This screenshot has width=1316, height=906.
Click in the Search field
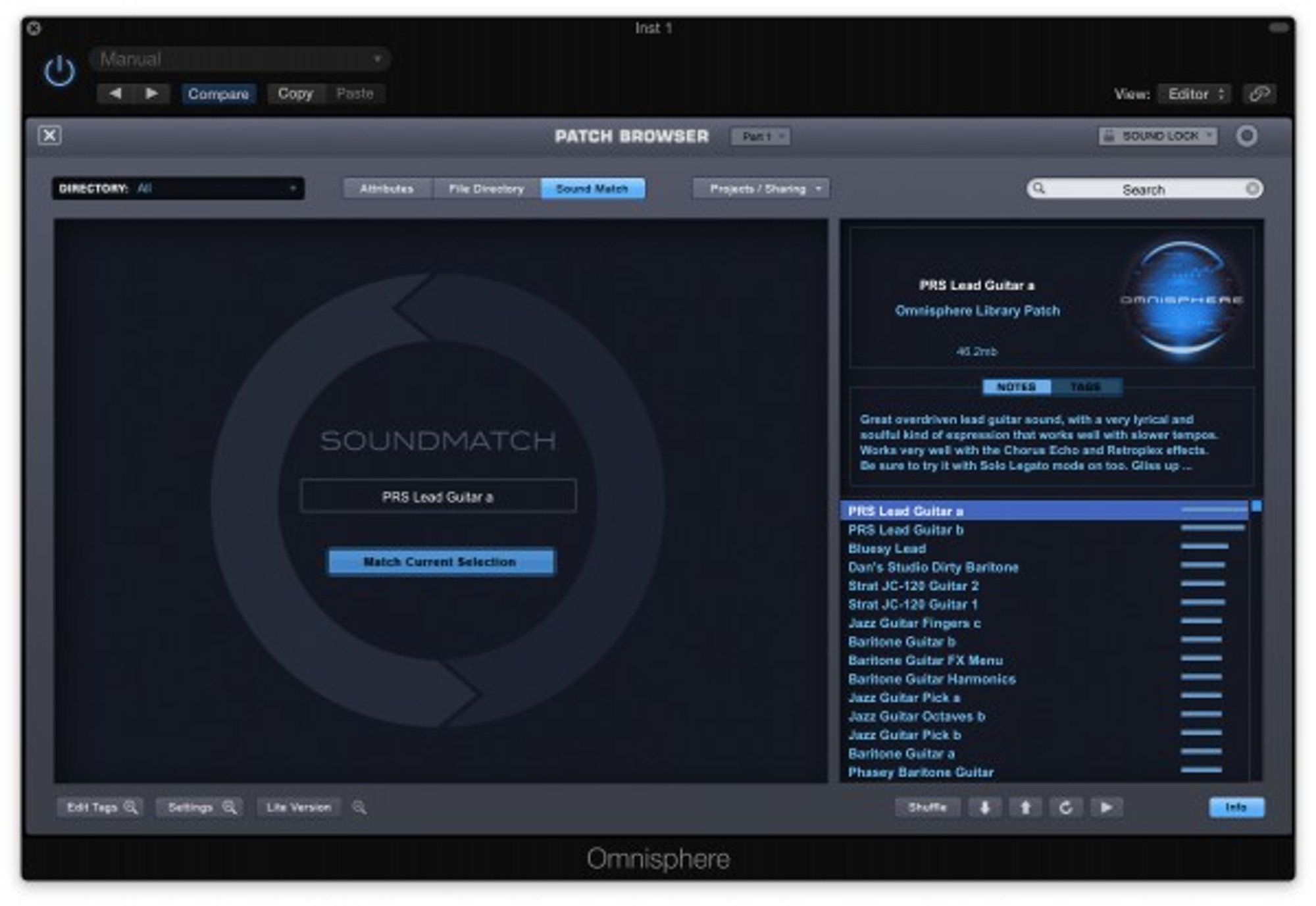click(x=1144, y=189)
